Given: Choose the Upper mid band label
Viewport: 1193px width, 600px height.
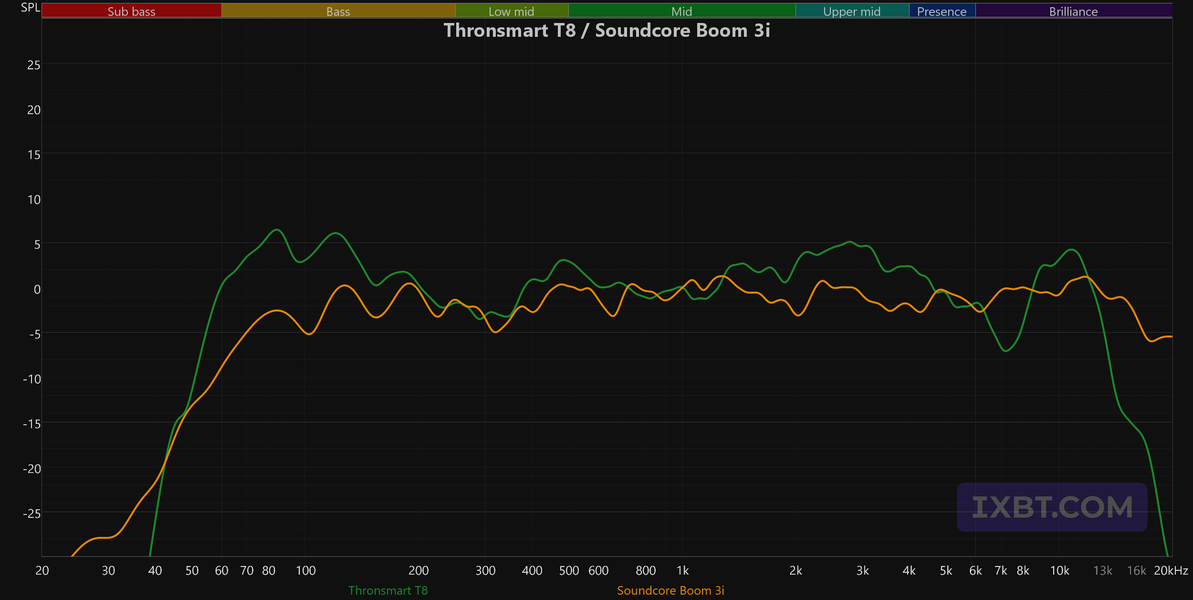Looking at the screenshot, I should pyautogui.click(x=852, y=11).
